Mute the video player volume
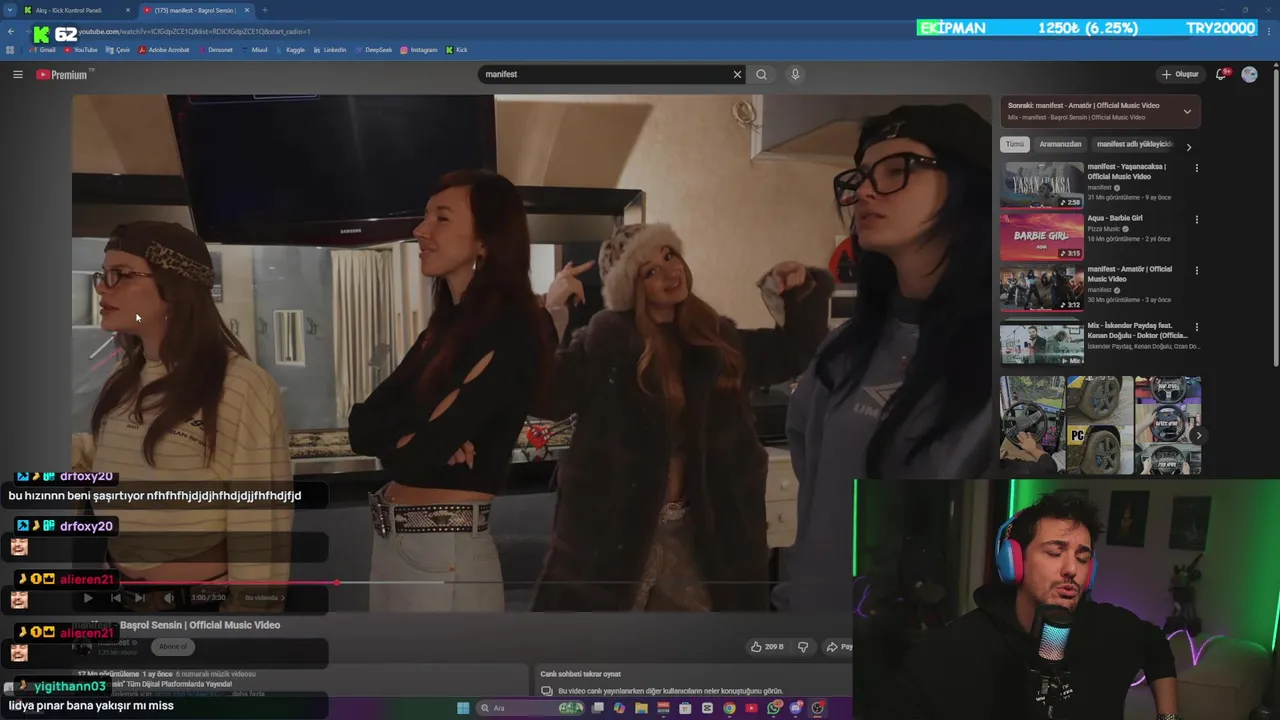The image size is (1280, 720). pyautogui.click(x=168, y=598)
